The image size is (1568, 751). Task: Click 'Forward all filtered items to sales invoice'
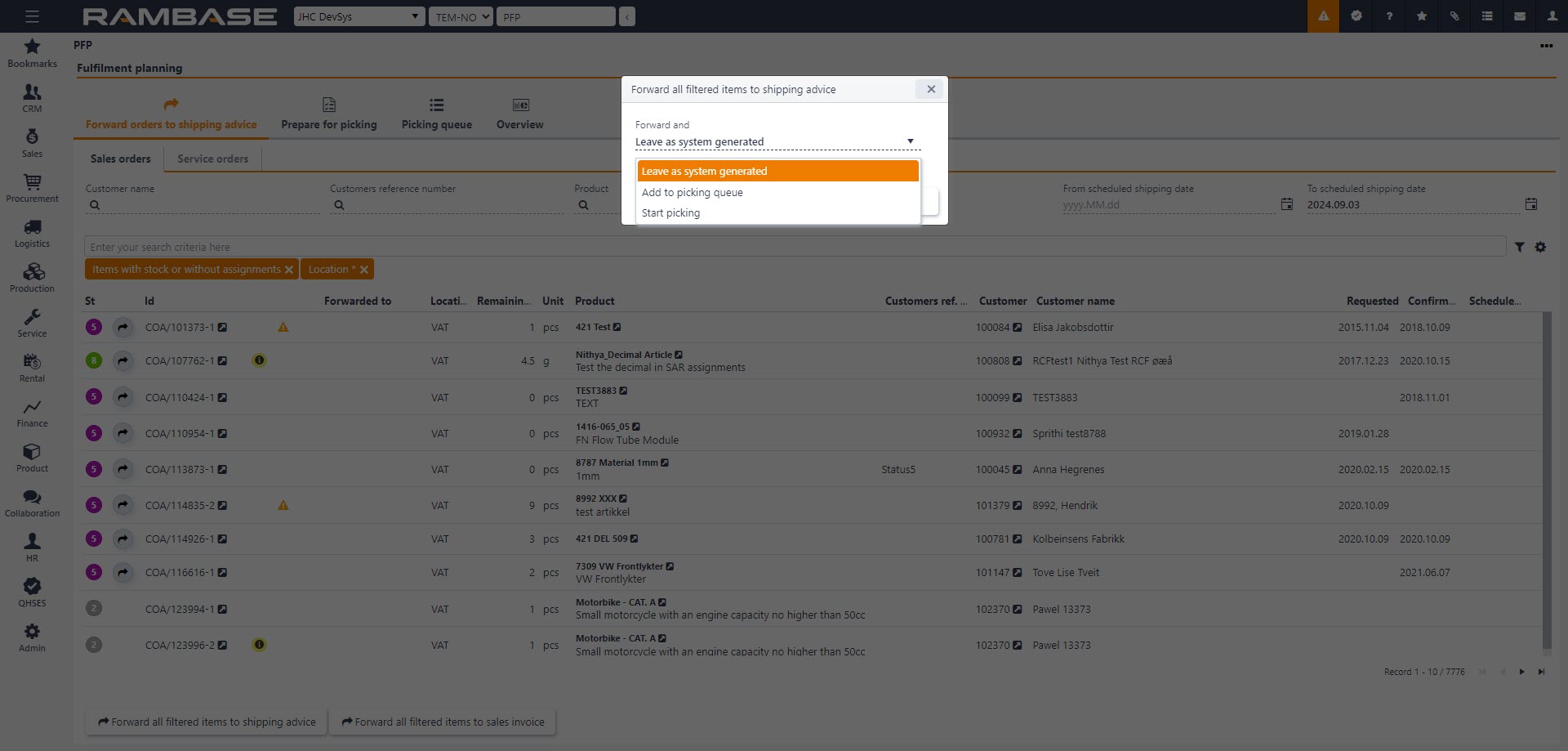click(443, 722)
